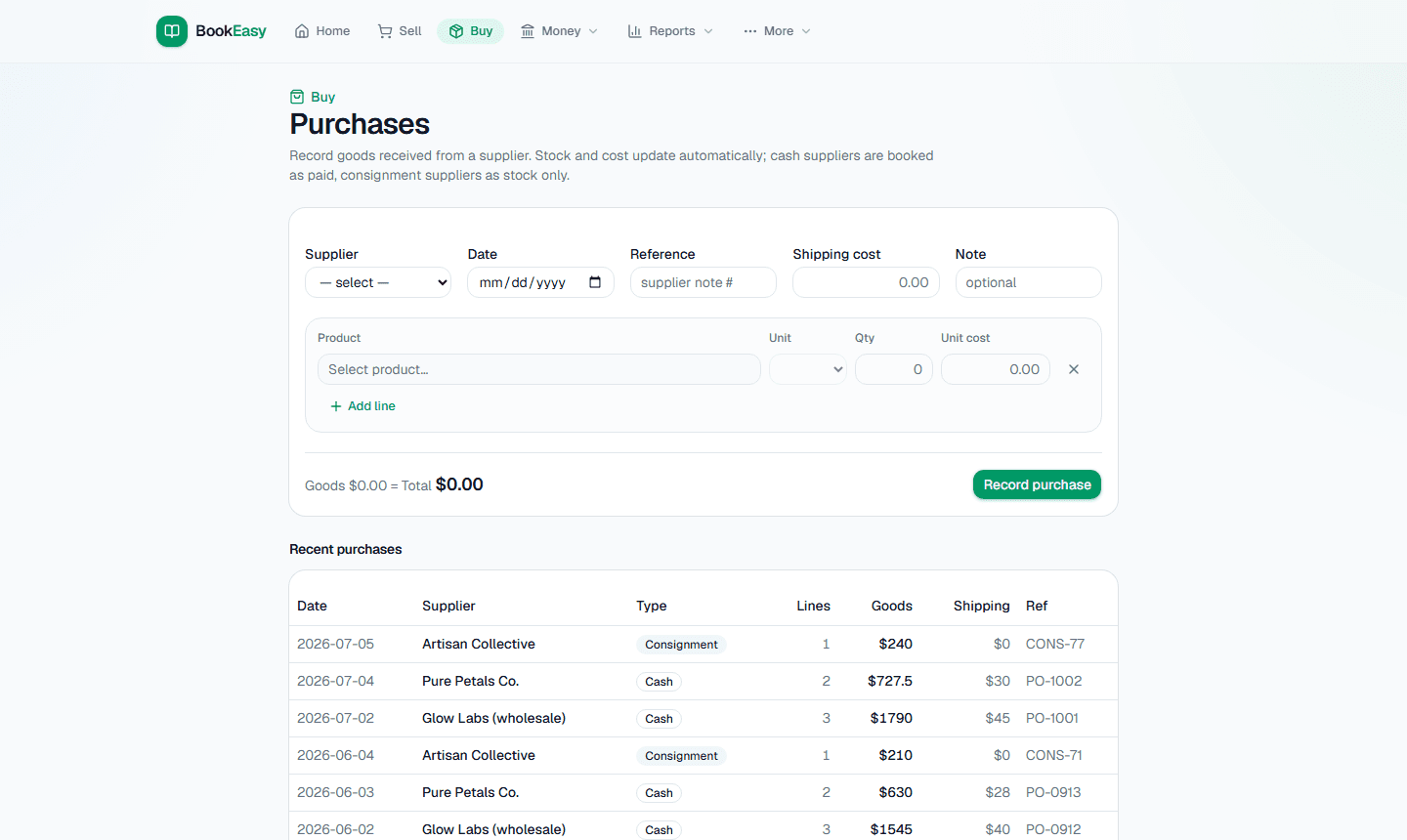
Task: Open the Money menu
Action: [559, 31]
